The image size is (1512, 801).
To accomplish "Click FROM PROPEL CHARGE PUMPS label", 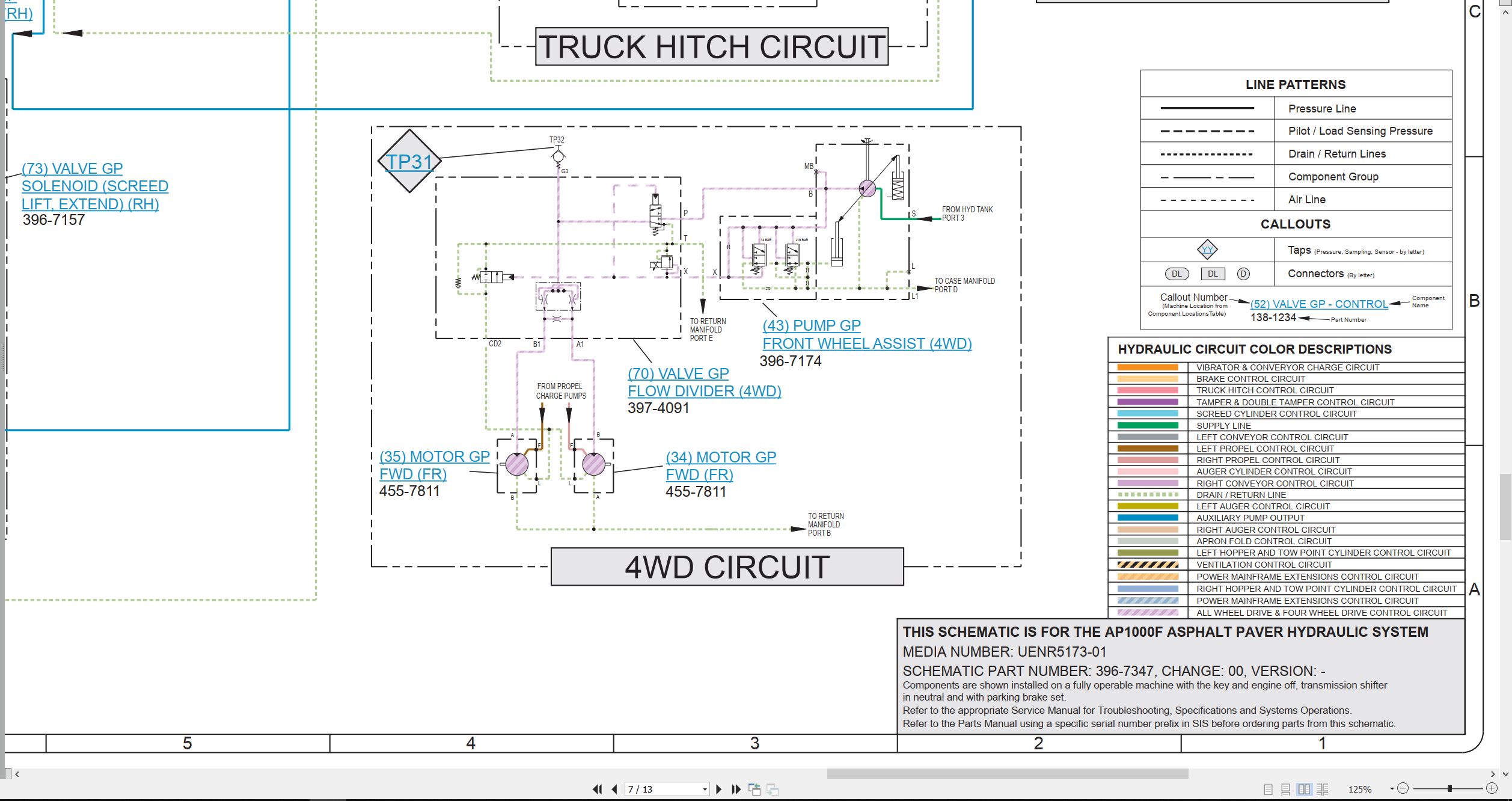I will coord(560,391).
